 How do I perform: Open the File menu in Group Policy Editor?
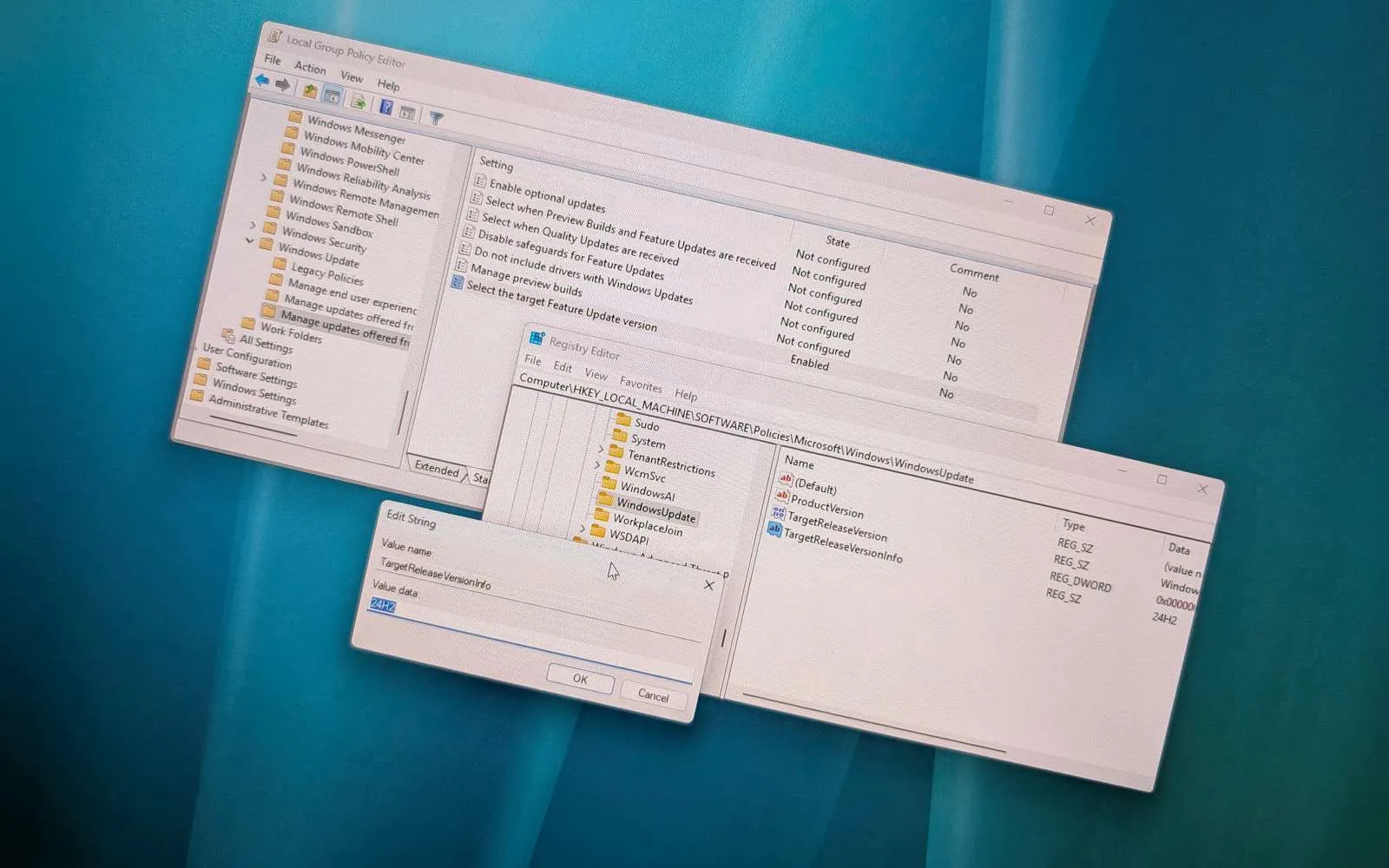273,60
